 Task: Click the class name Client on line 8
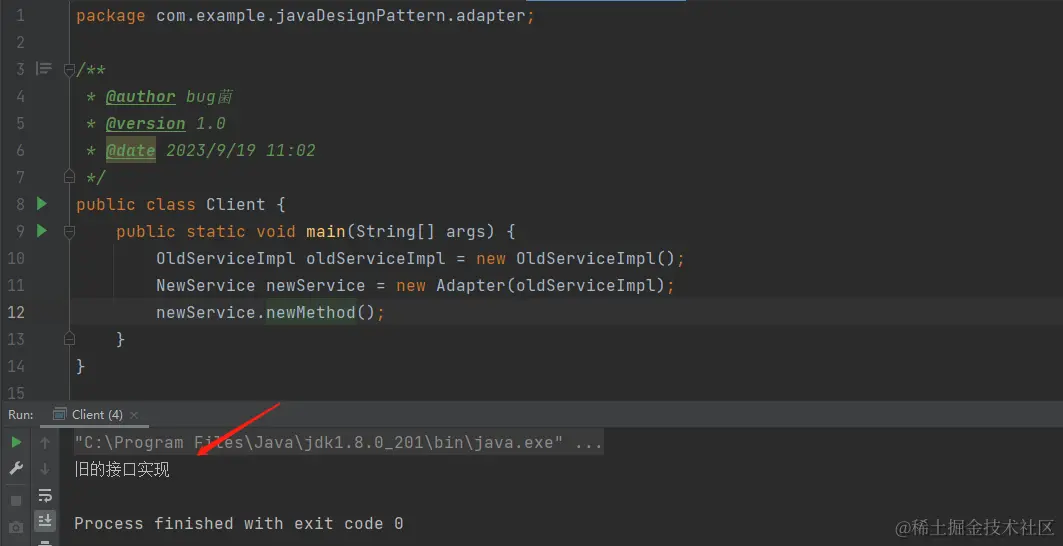point(235,204)
